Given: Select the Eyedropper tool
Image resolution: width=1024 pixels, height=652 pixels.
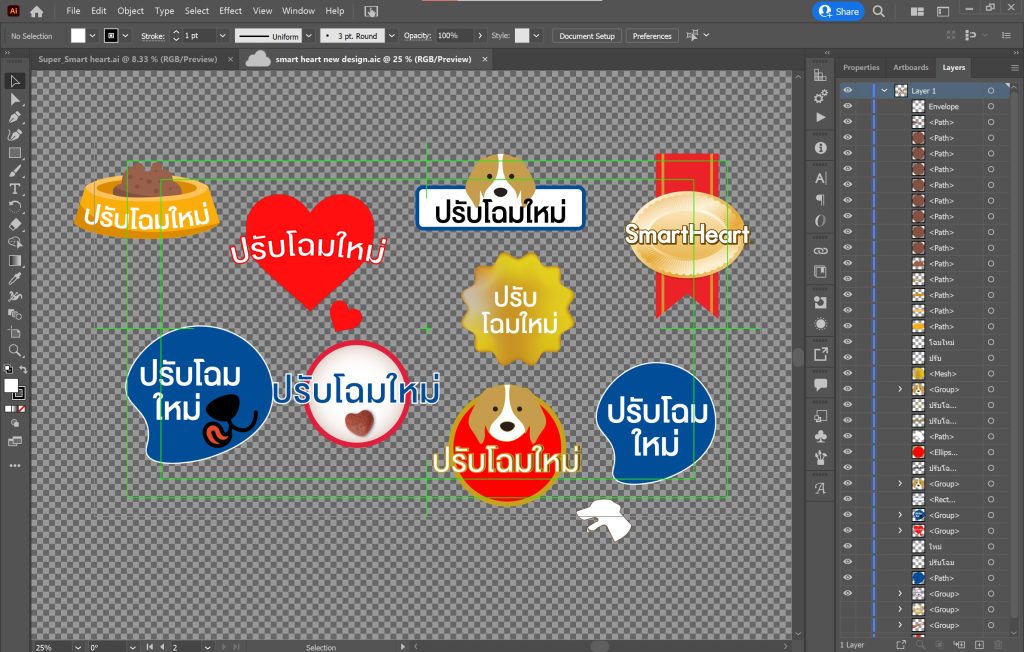Looking at the screenshot, I should 14,279.
